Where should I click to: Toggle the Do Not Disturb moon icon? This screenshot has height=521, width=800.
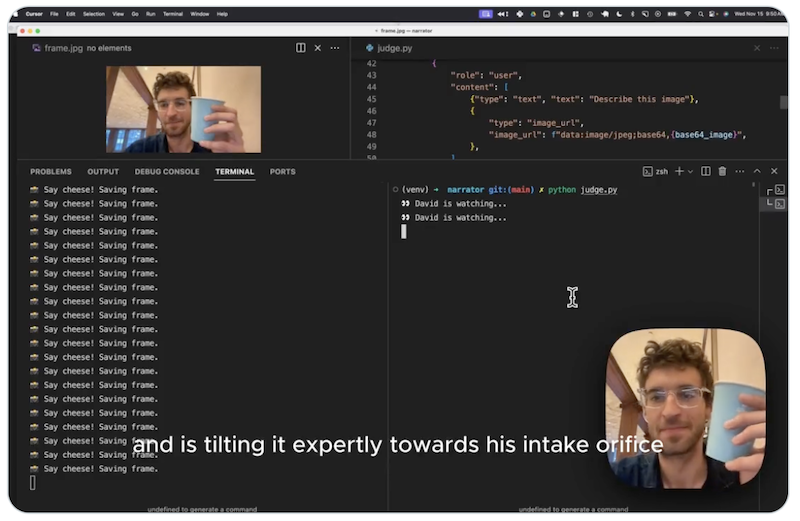[619, 14]
